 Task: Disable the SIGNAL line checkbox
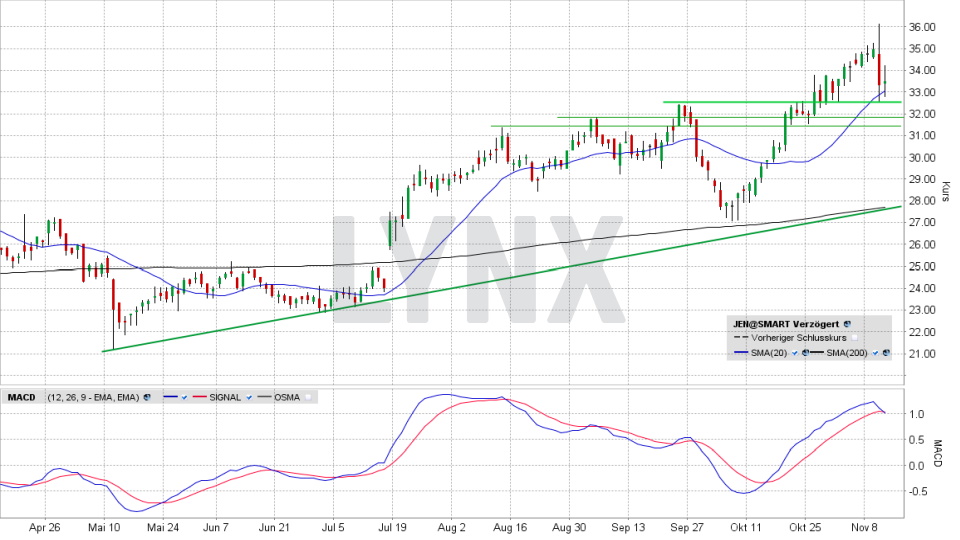click(x=247, y=397)
